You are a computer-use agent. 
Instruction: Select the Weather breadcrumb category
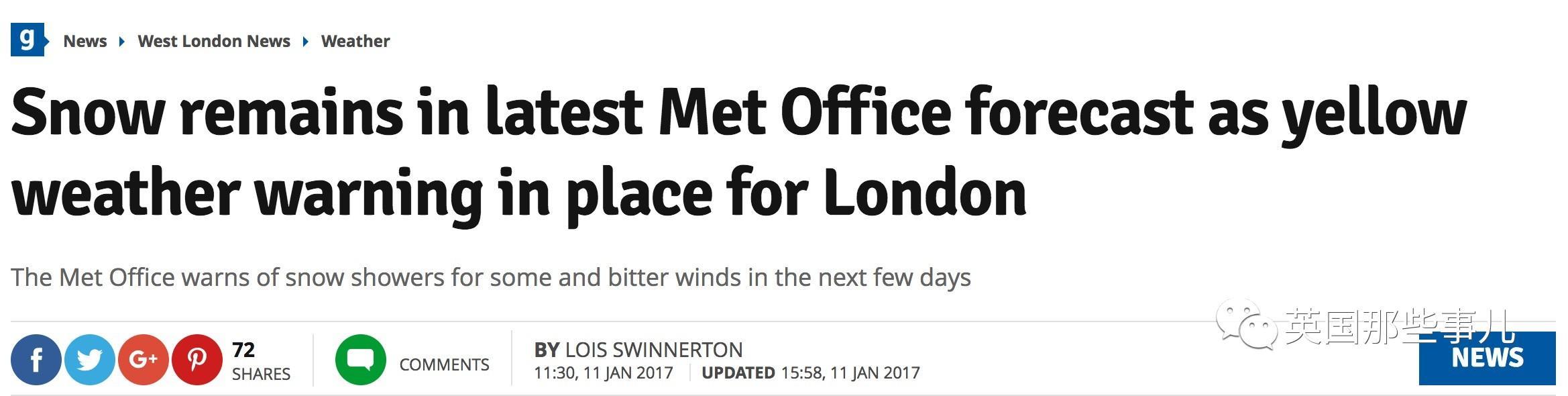point(355,41)
